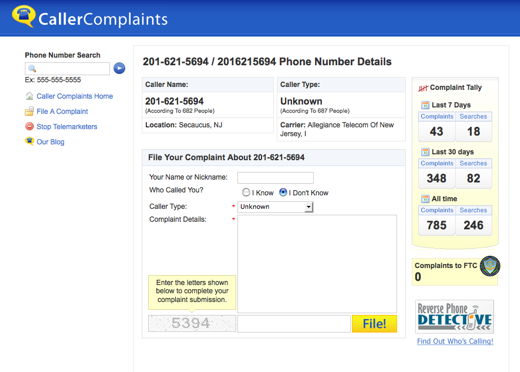Click the 'Phone Number Search' sidebar label
520x372 pixels.
coord(62,55)
